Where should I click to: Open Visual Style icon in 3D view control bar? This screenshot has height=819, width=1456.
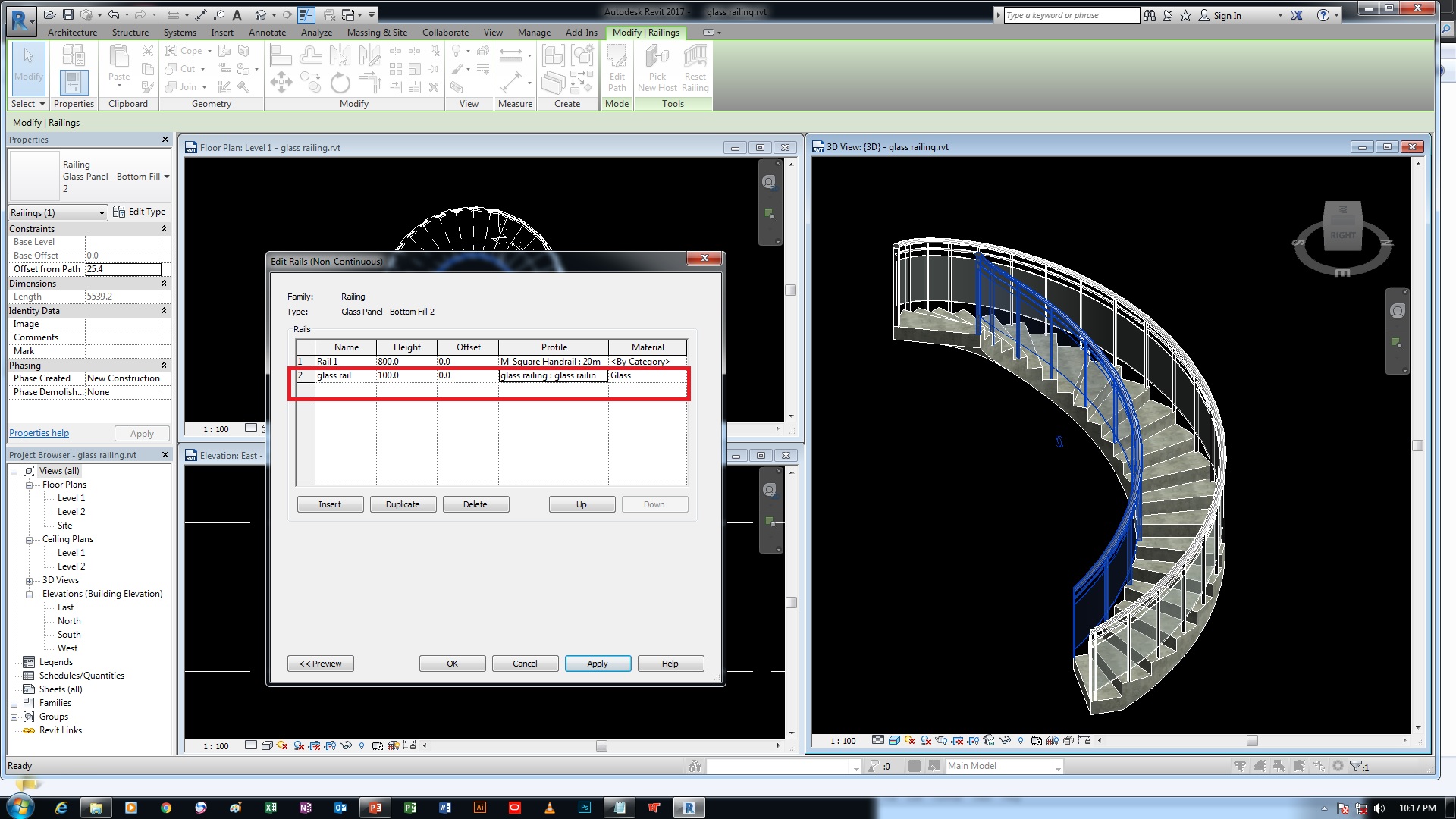[894, 740]
